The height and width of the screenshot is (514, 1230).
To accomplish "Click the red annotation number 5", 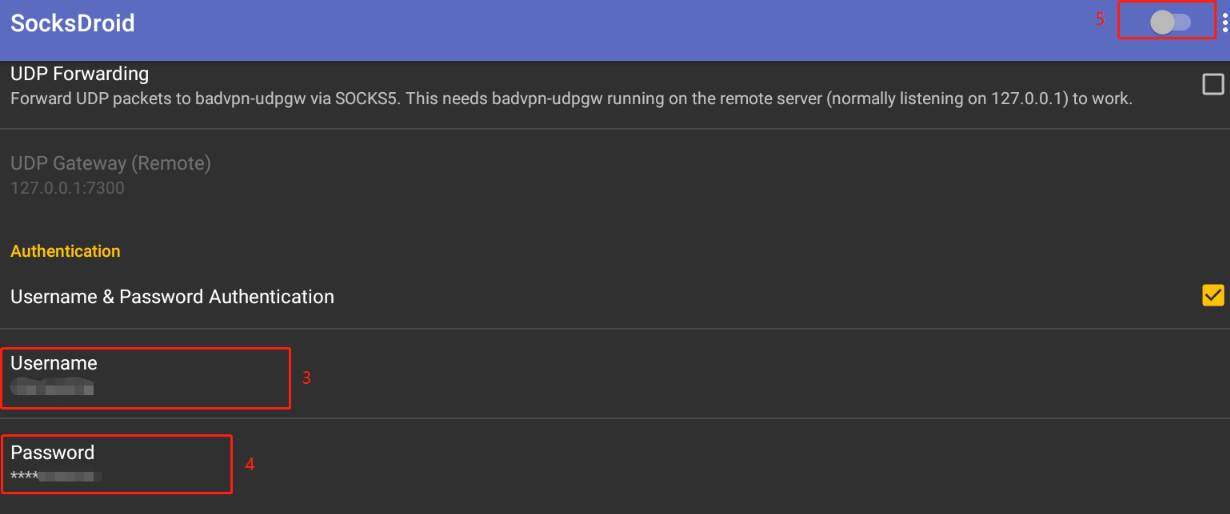I will coord(1100,19).
